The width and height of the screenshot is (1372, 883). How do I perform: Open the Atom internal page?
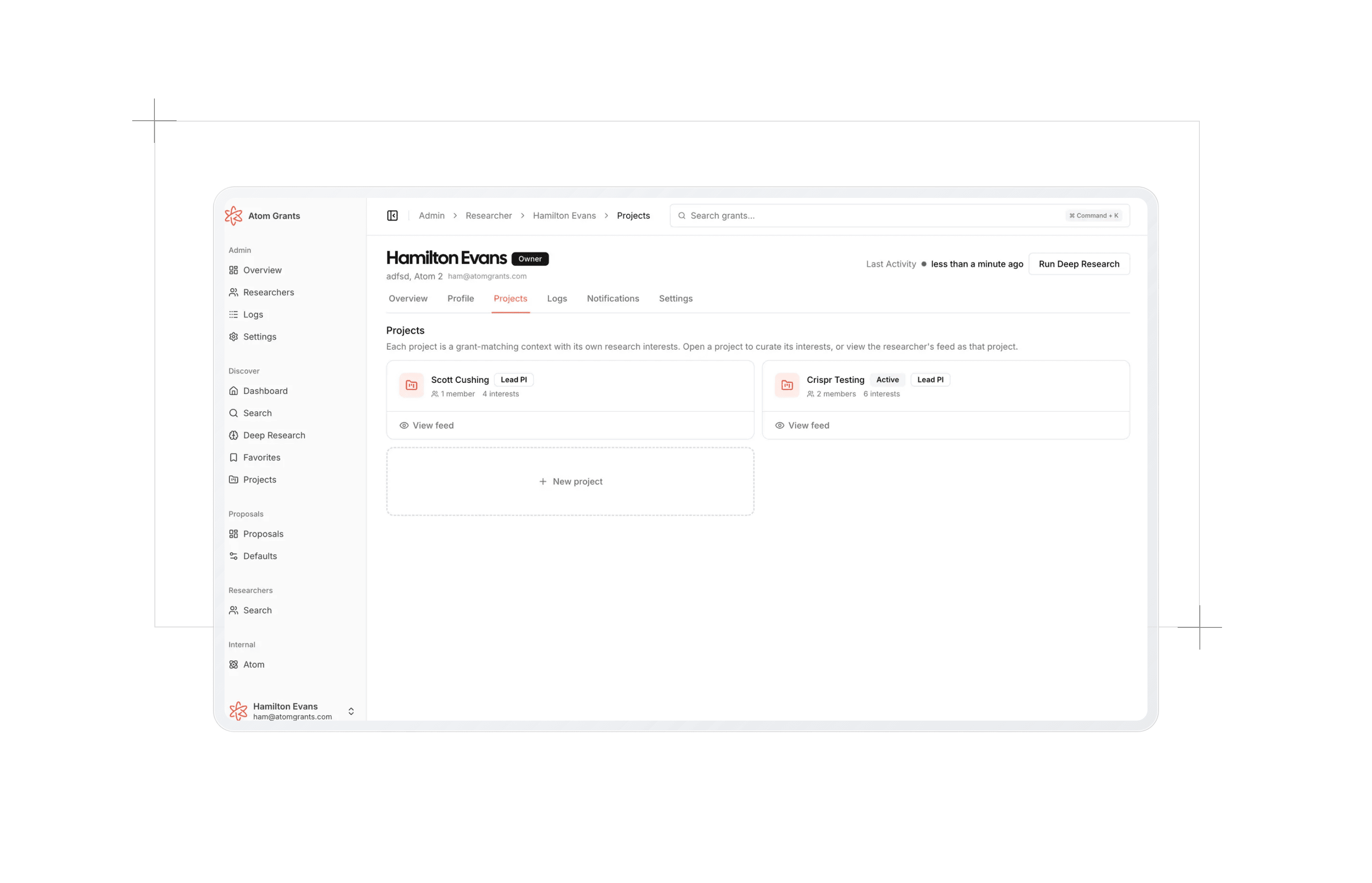tap(247, 665)
